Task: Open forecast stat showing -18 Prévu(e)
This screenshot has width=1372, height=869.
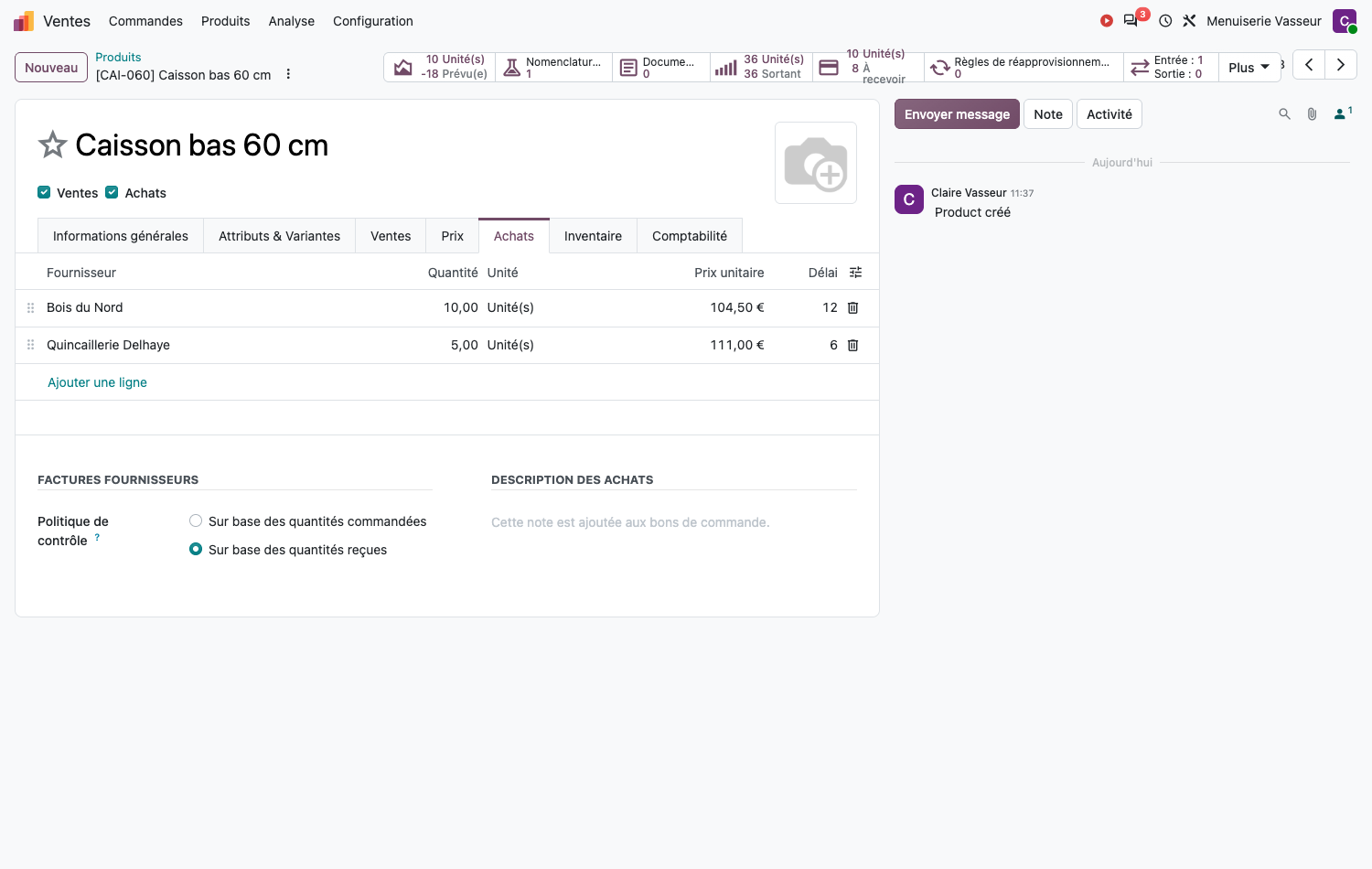Action: (x=440, y=67)
